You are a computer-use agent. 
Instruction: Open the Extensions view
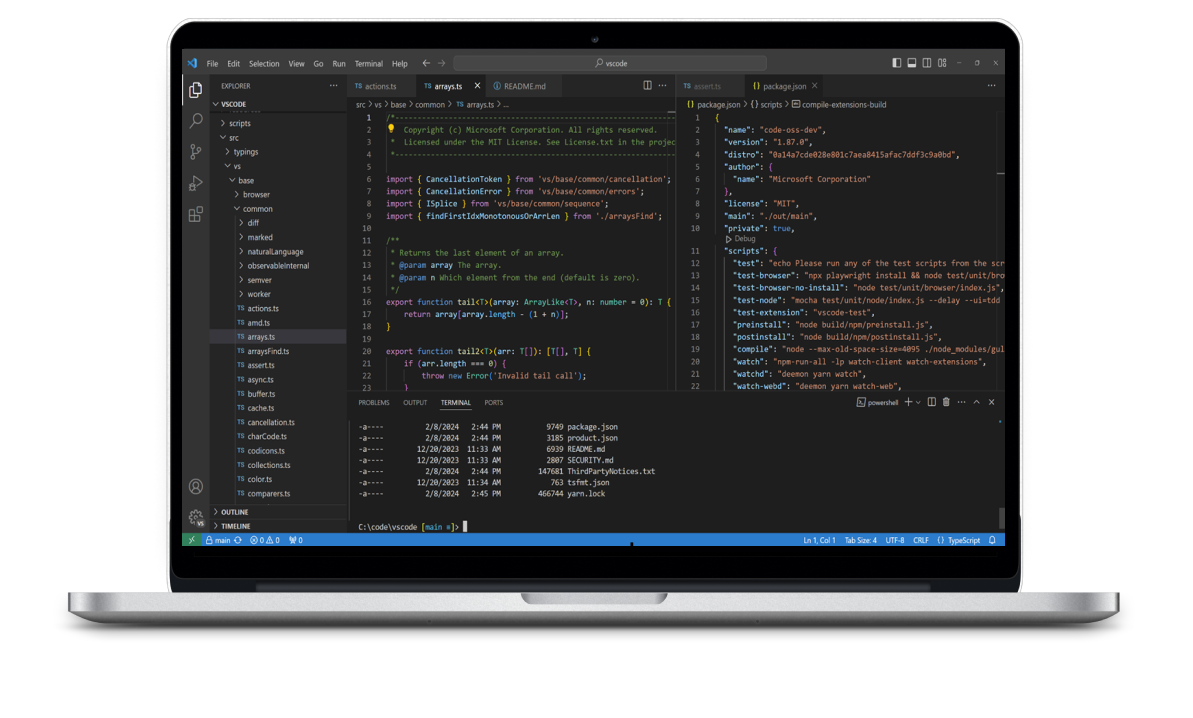(196, 214)
